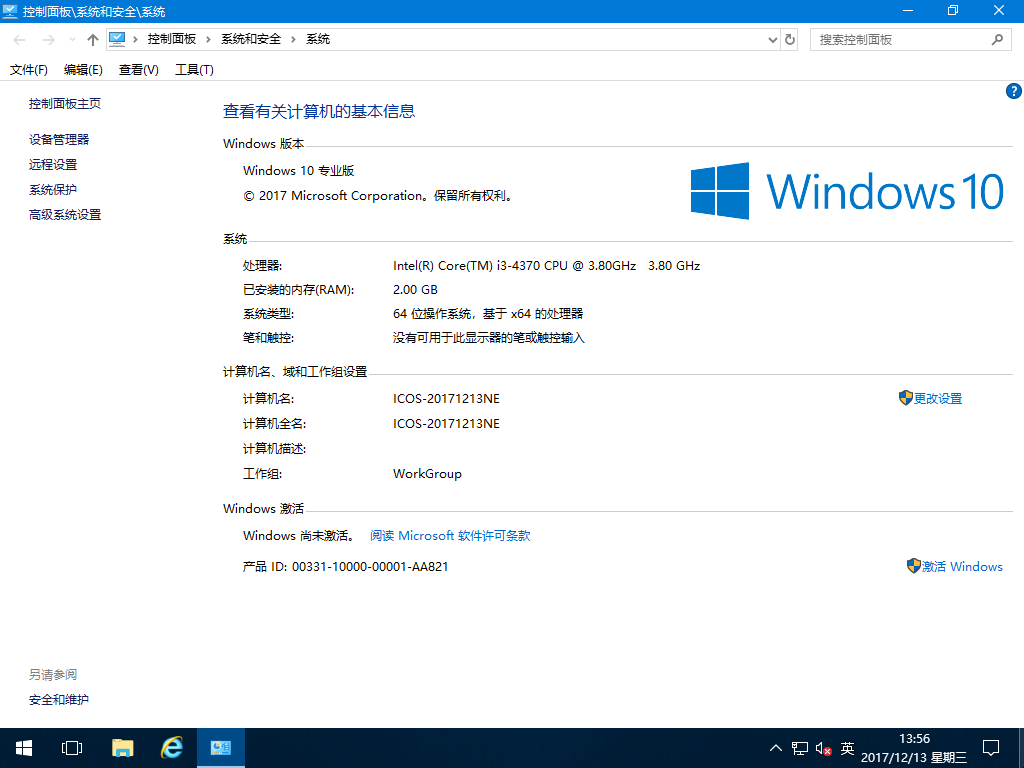The height and width of the screenshot is (768, 1024).
Task: Close the System control panel window
Action: tap(999, 10)
